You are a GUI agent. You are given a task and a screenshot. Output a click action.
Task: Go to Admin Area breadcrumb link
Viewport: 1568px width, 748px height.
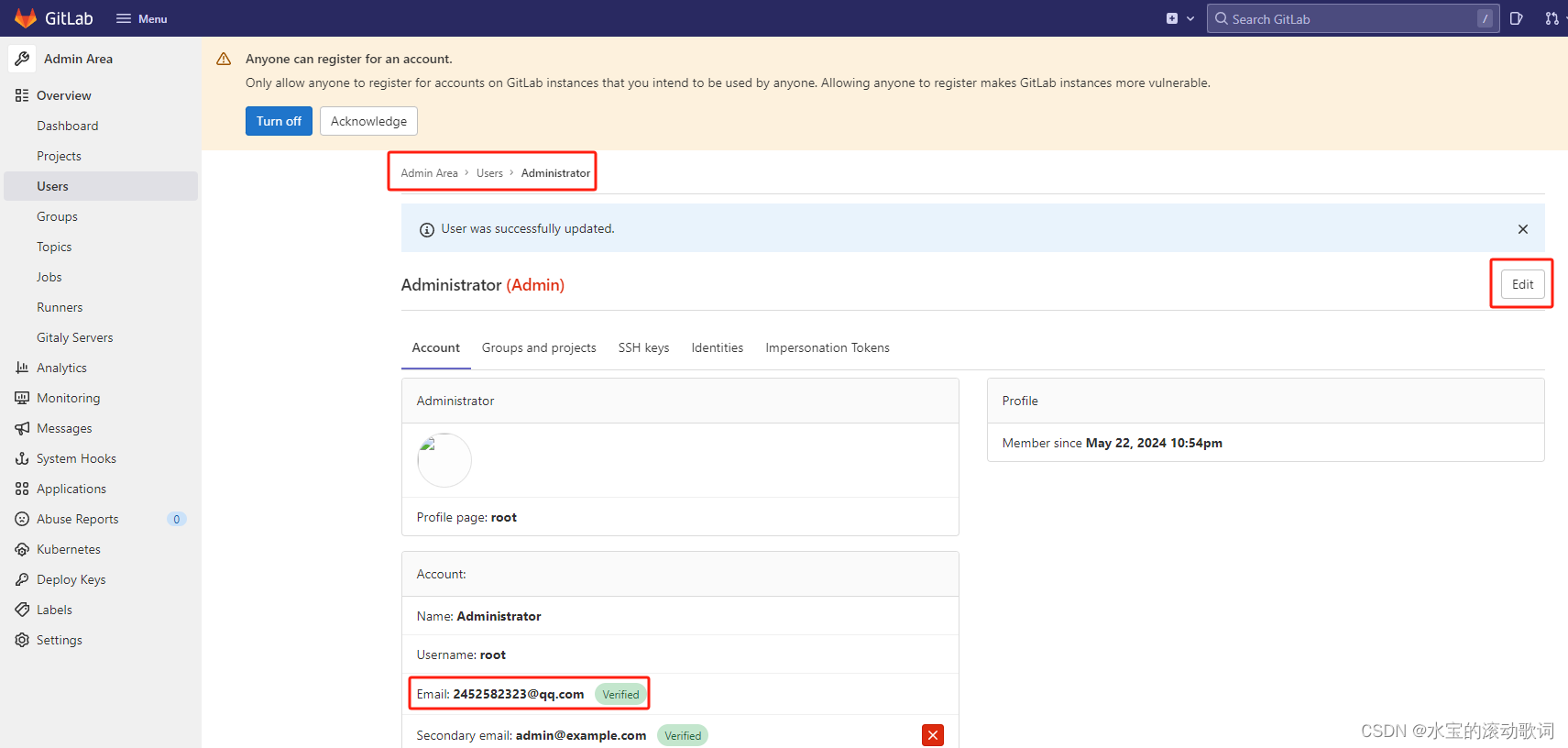click(429, 173)
